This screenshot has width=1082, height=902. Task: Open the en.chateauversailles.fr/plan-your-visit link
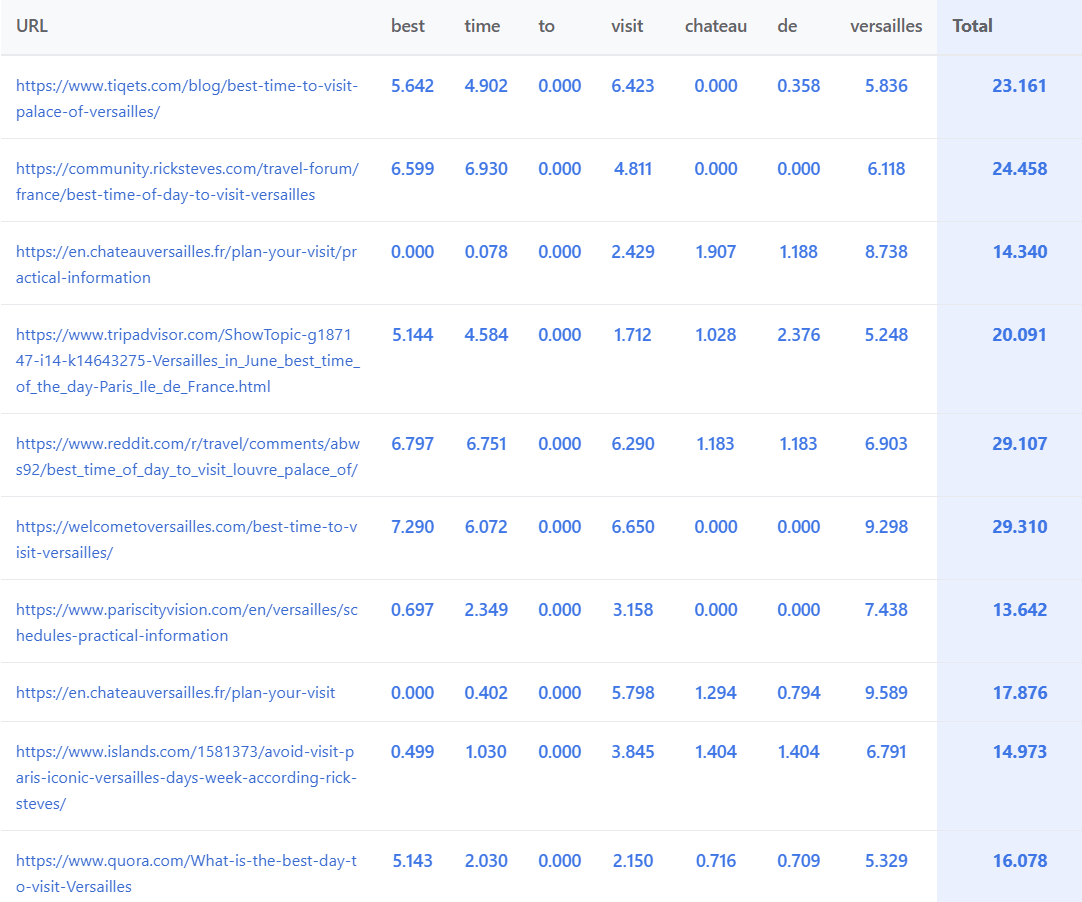[175, 692]
